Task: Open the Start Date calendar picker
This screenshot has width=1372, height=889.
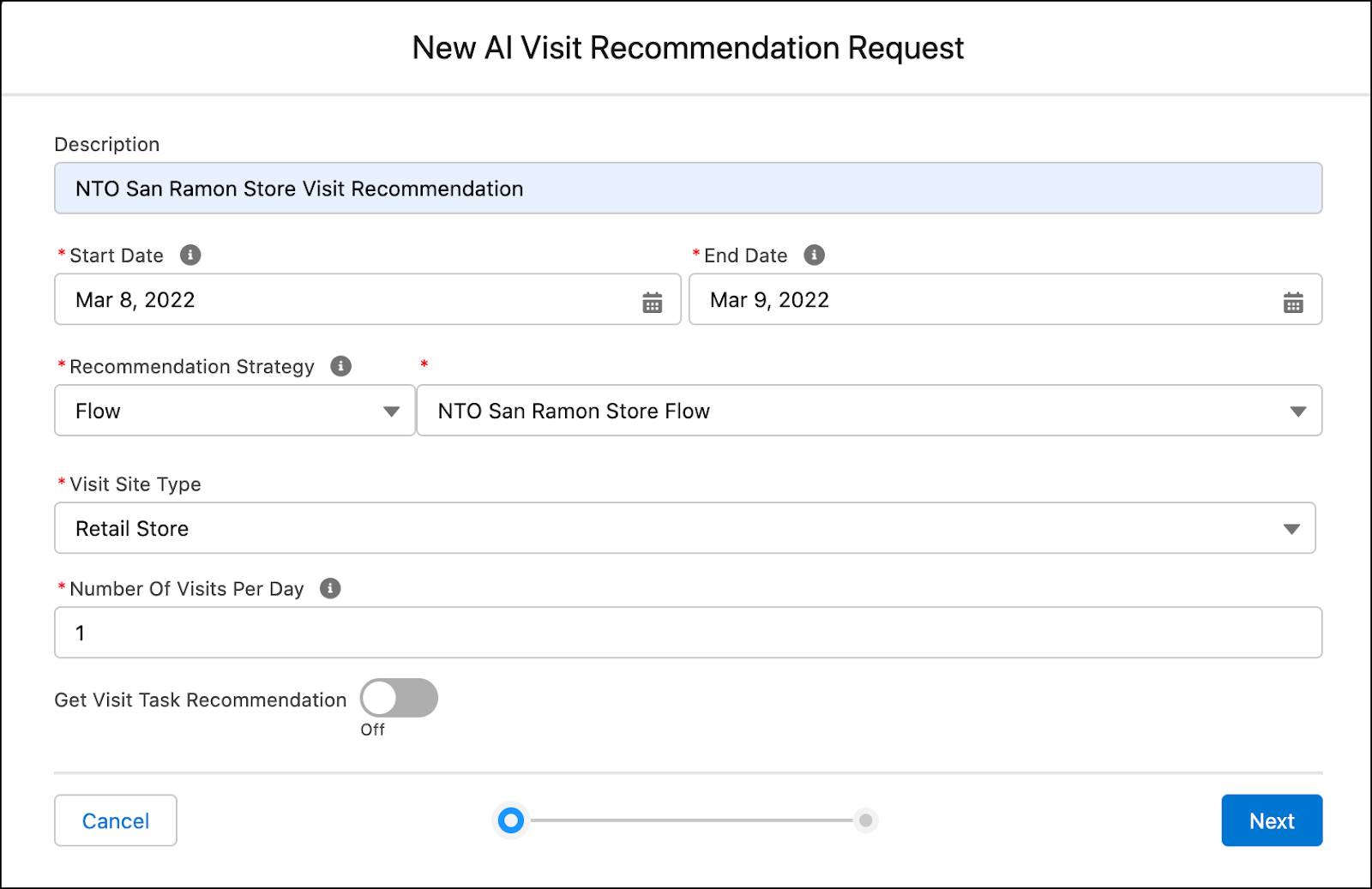Action: 653,300
